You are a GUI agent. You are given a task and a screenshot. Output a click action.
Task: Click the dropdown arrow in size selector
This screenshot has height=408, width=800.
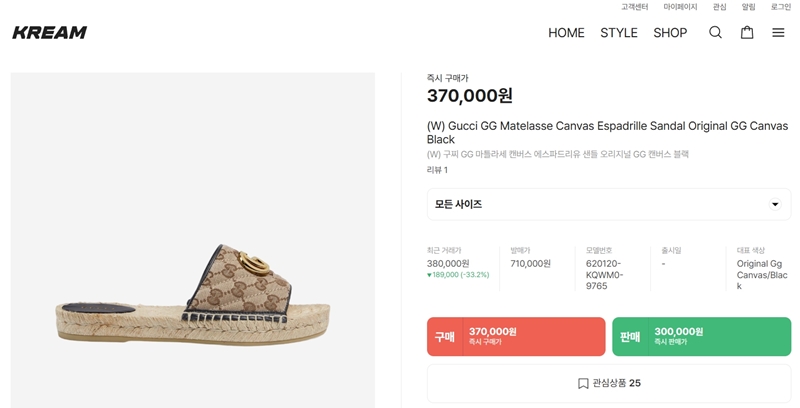[x=774, y=205]
